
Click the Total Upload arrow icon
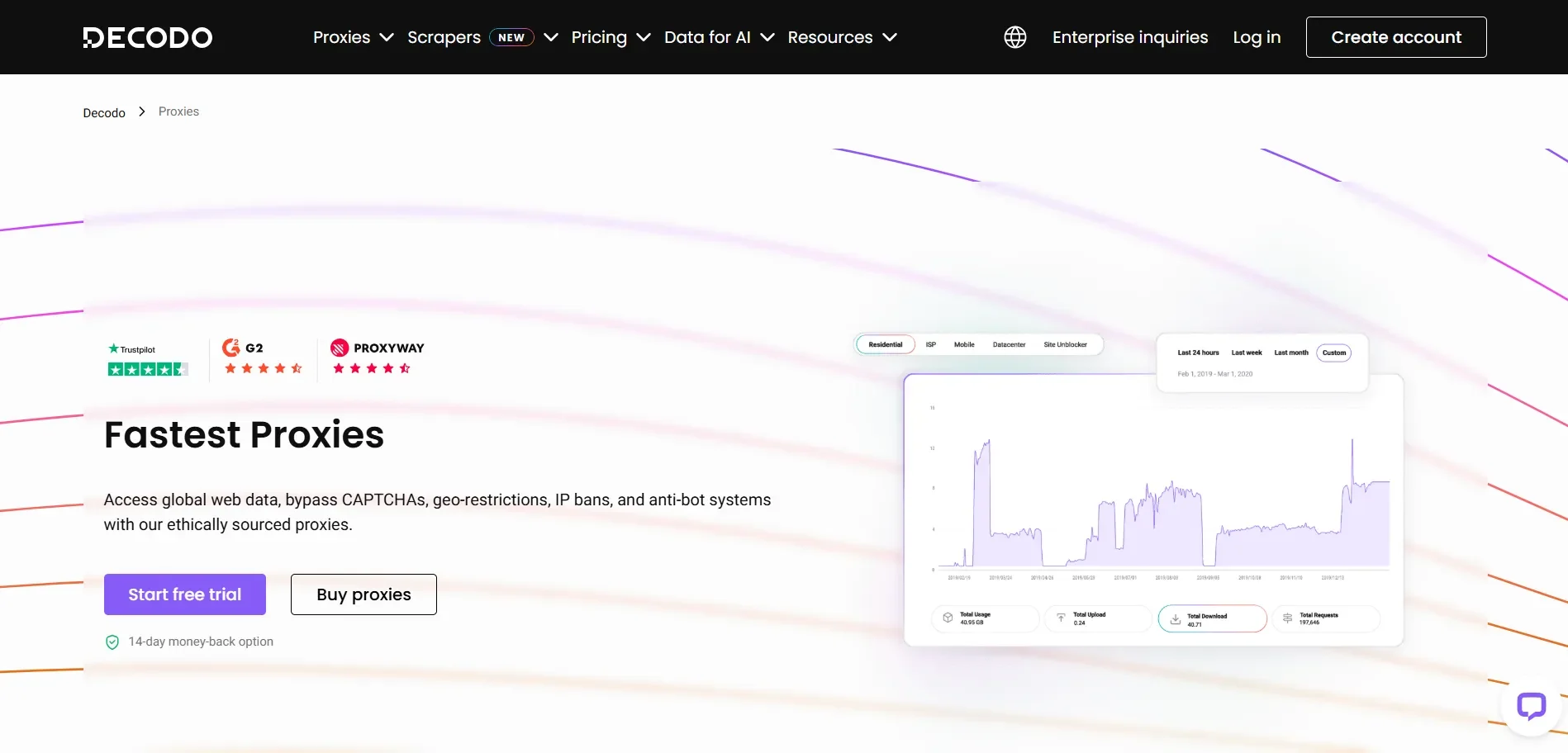(x=1061, y=618)
